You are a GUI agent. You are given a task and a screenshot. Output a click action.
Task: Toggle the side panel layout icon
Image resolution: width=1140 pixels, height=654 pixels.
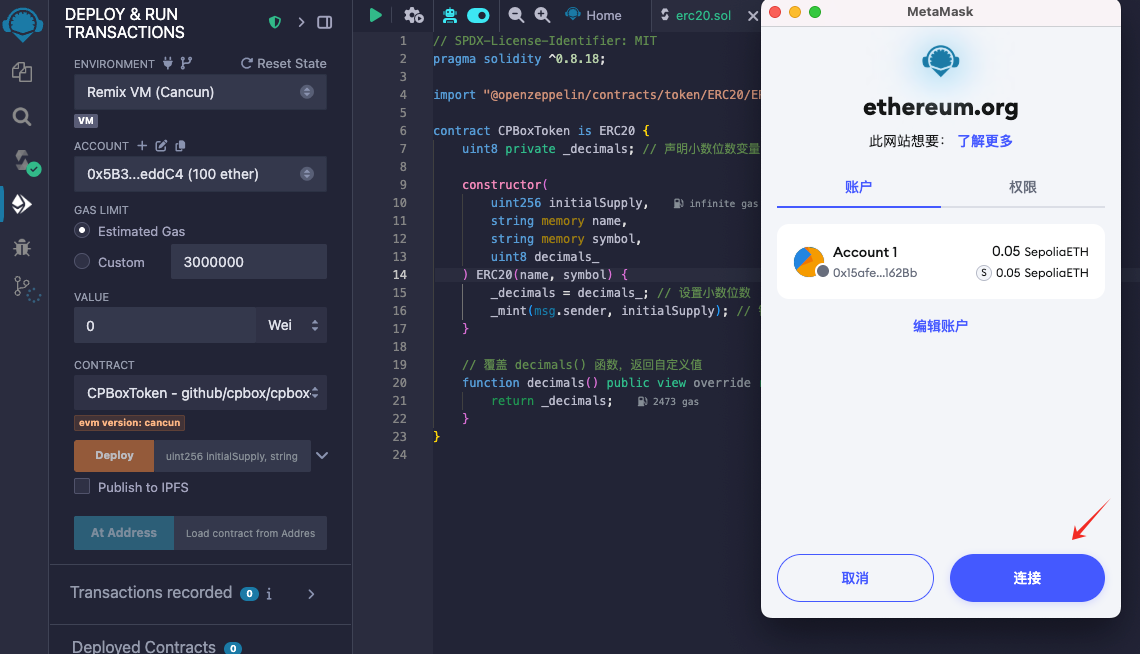pos(325,23)
